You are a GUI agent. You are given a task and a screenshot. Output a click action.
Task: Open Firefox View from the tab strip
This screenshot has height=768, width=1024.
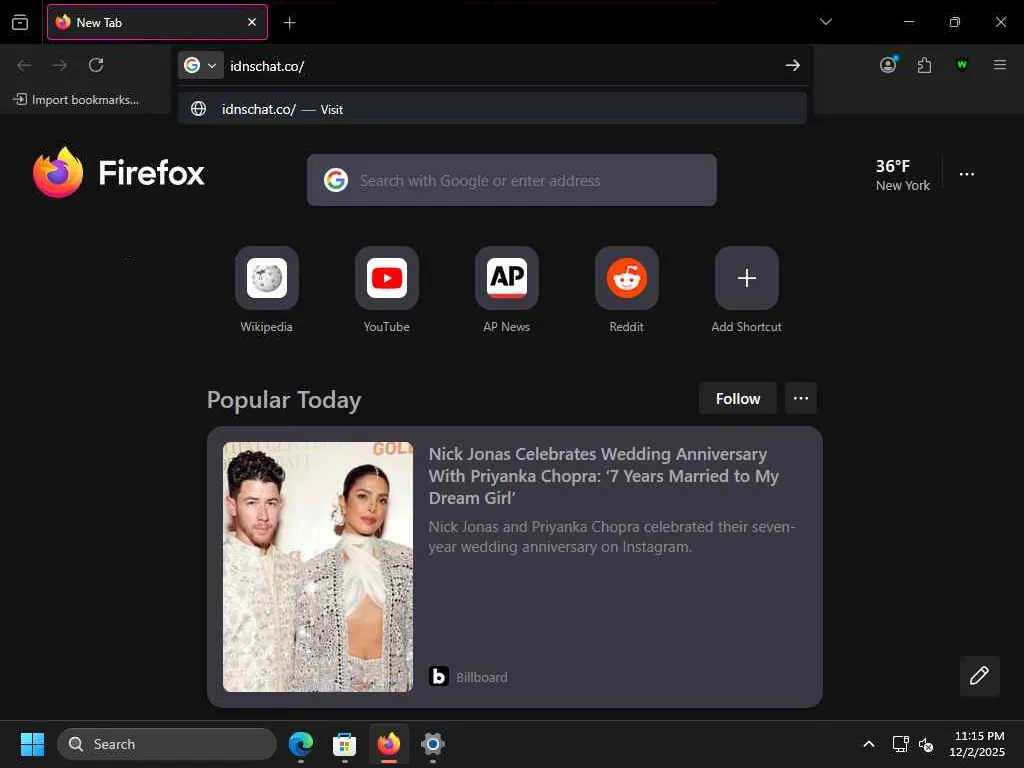[x=20, y=22]
